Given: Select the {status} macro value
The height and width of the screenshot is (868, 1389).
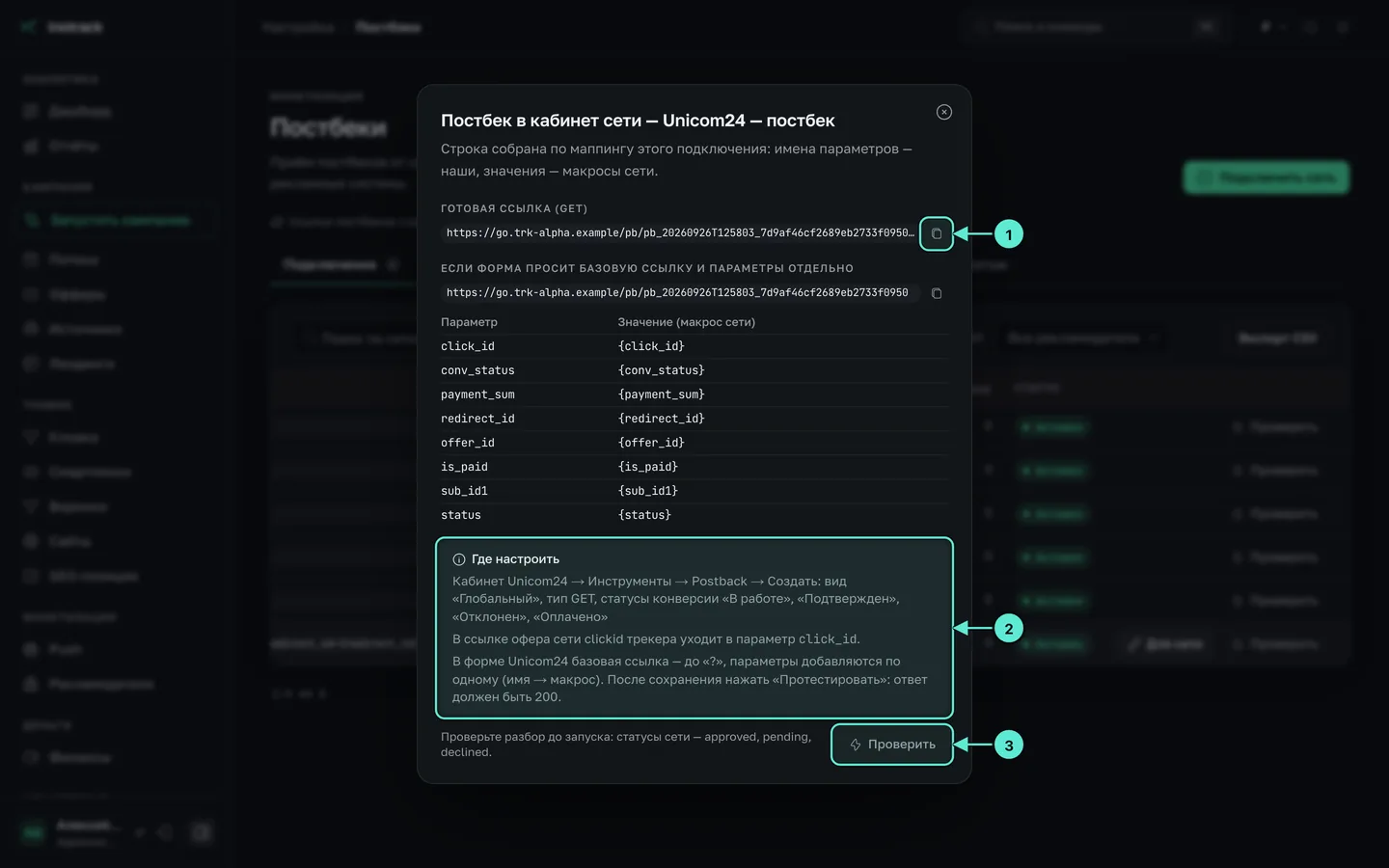Looking at the screenshot, I should (x=644, y=515).
